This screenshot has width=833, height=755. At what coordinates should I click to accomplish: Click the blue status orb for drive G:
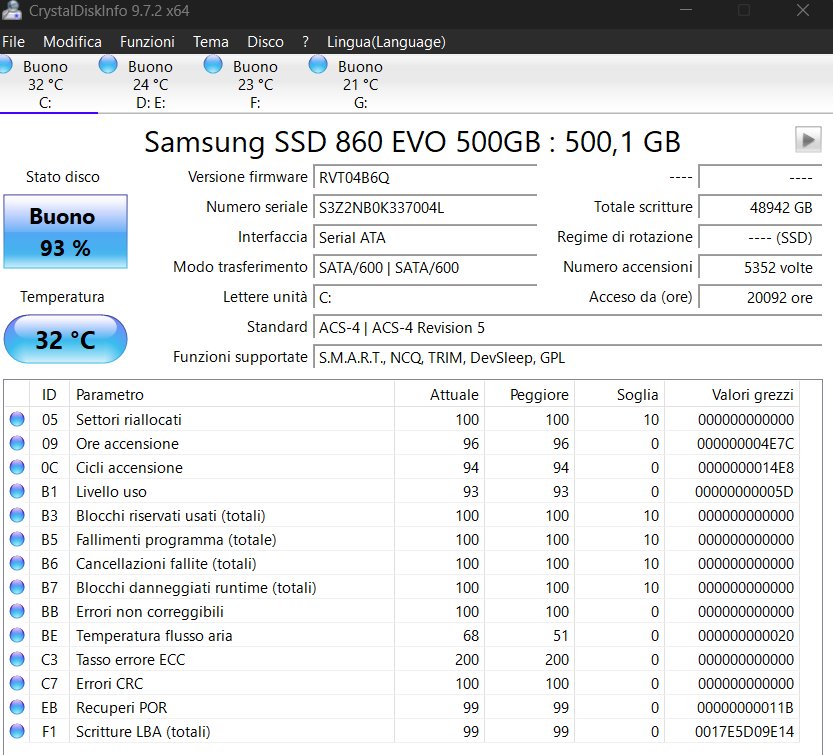pyautogui.click(x=318, y=65)
